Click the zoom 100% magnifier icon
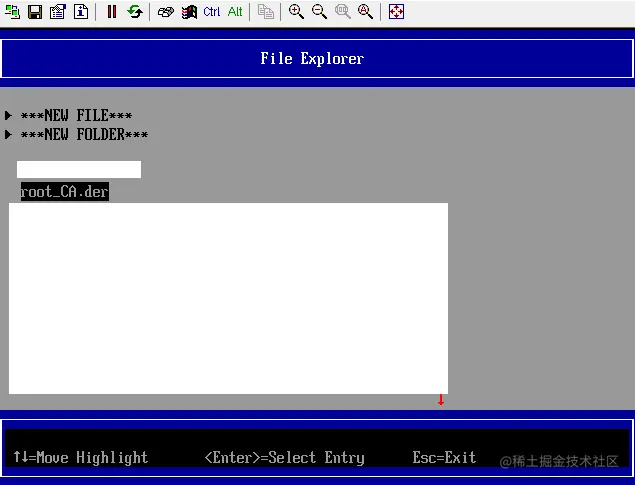Viewport: 635px width, 485px height. point(343,12)
